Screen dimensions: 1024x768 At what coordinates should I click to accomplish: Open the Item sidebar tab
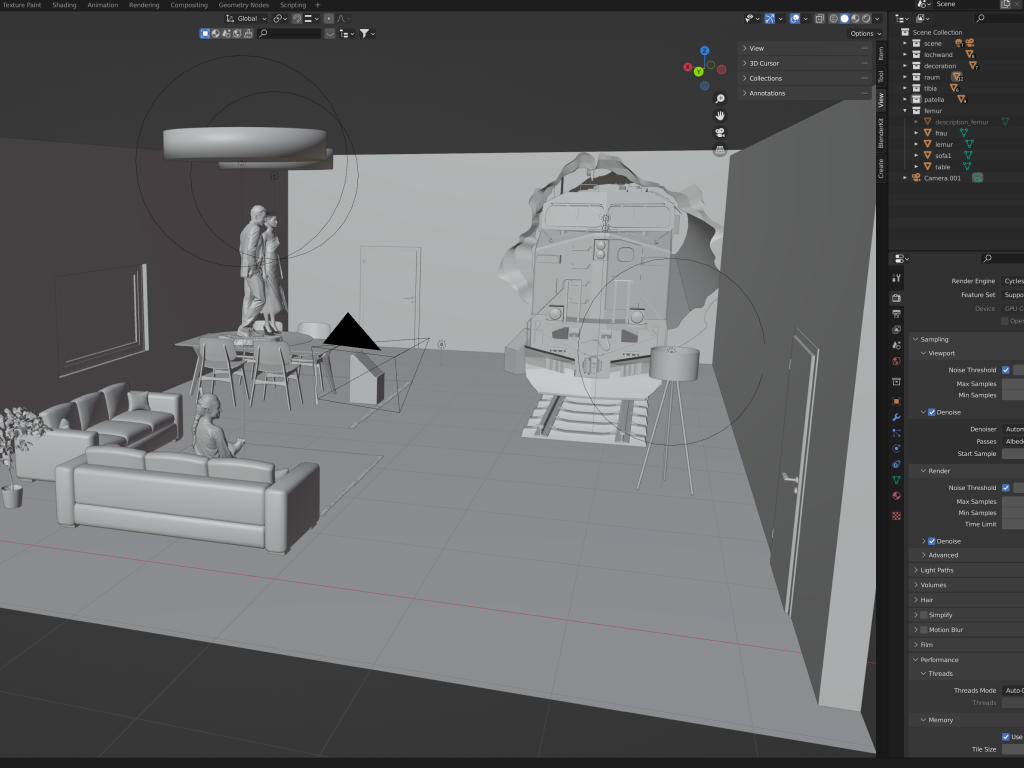coord(880,53)
